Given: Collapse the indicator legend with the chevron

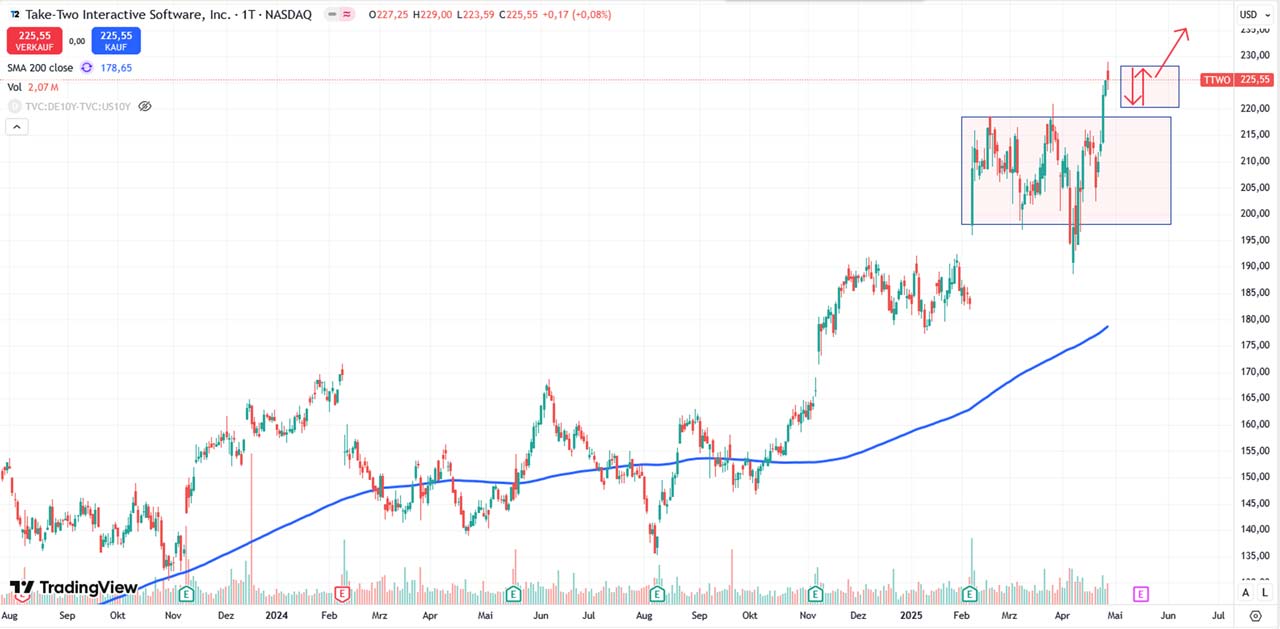Looking at the screenshot, I should click(x=17, y=127).
